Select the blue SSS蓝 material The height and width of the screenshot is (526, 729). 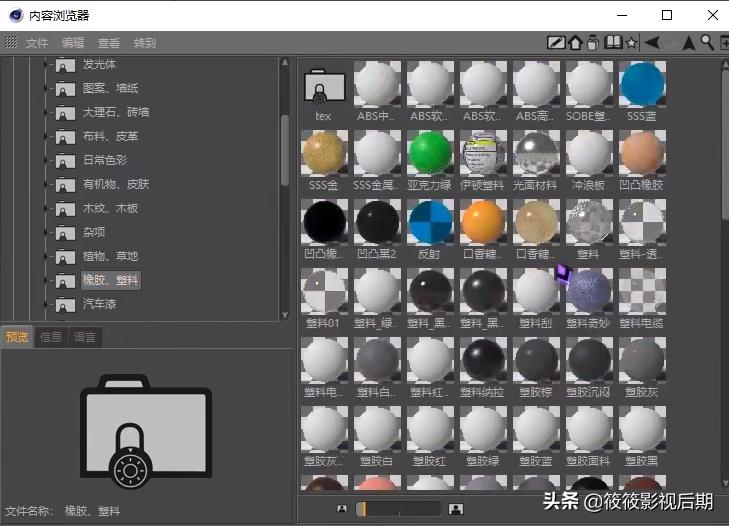point(642,84)
